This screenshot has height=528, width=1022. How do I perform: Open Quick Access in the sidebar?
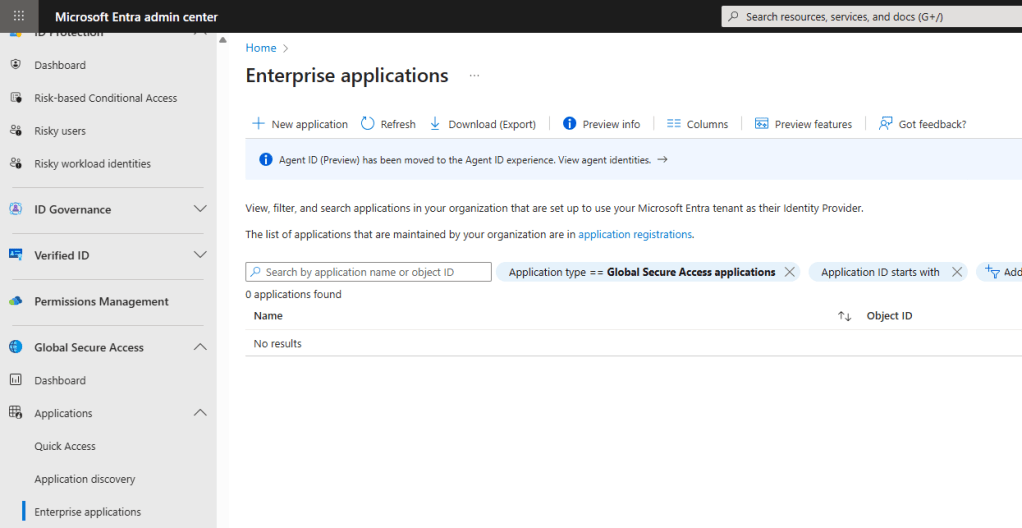[x=65, y=446]
